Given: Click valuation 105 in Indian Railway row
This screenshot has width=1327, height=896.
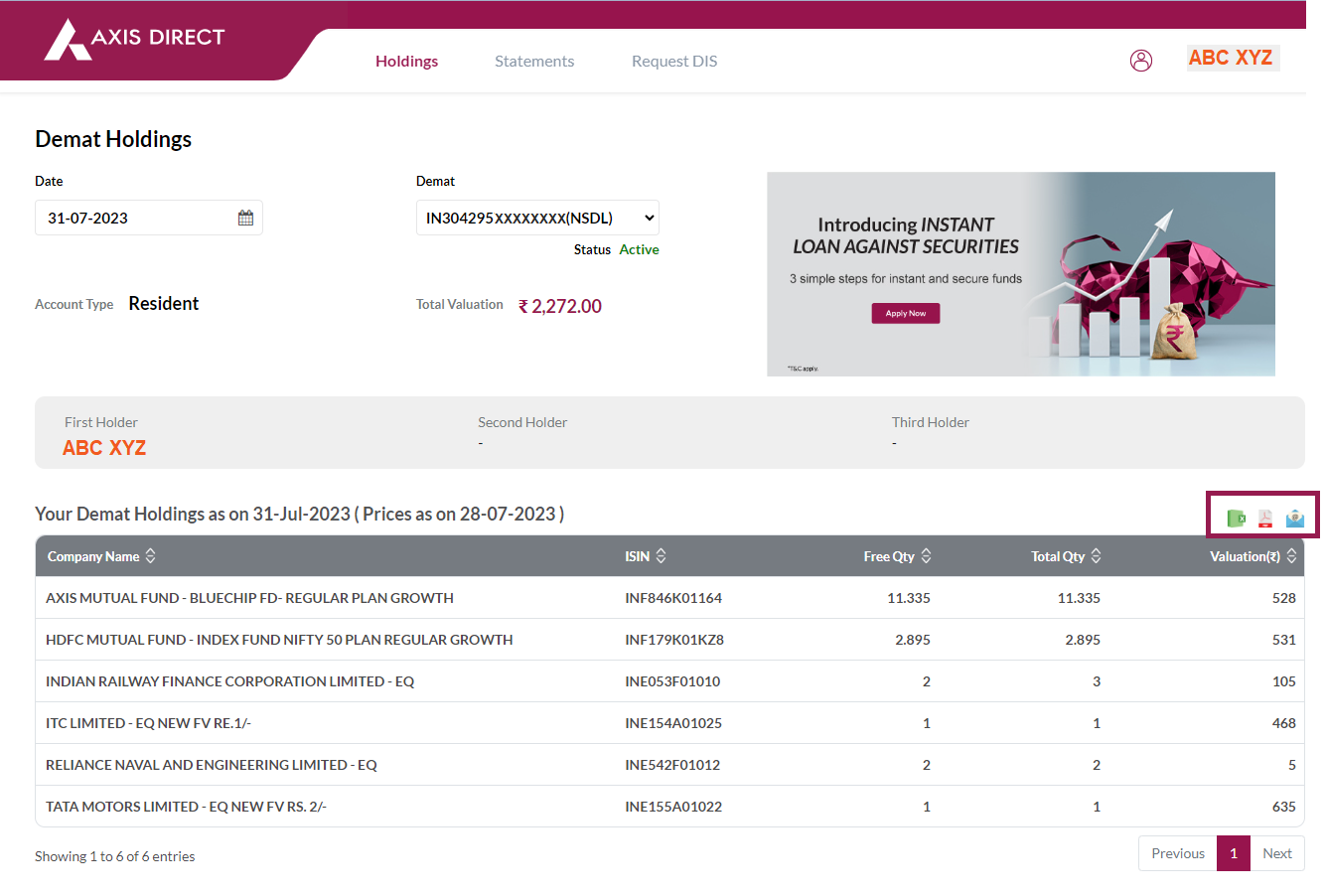Looking at the screenshot, I should coord(1283,681).
